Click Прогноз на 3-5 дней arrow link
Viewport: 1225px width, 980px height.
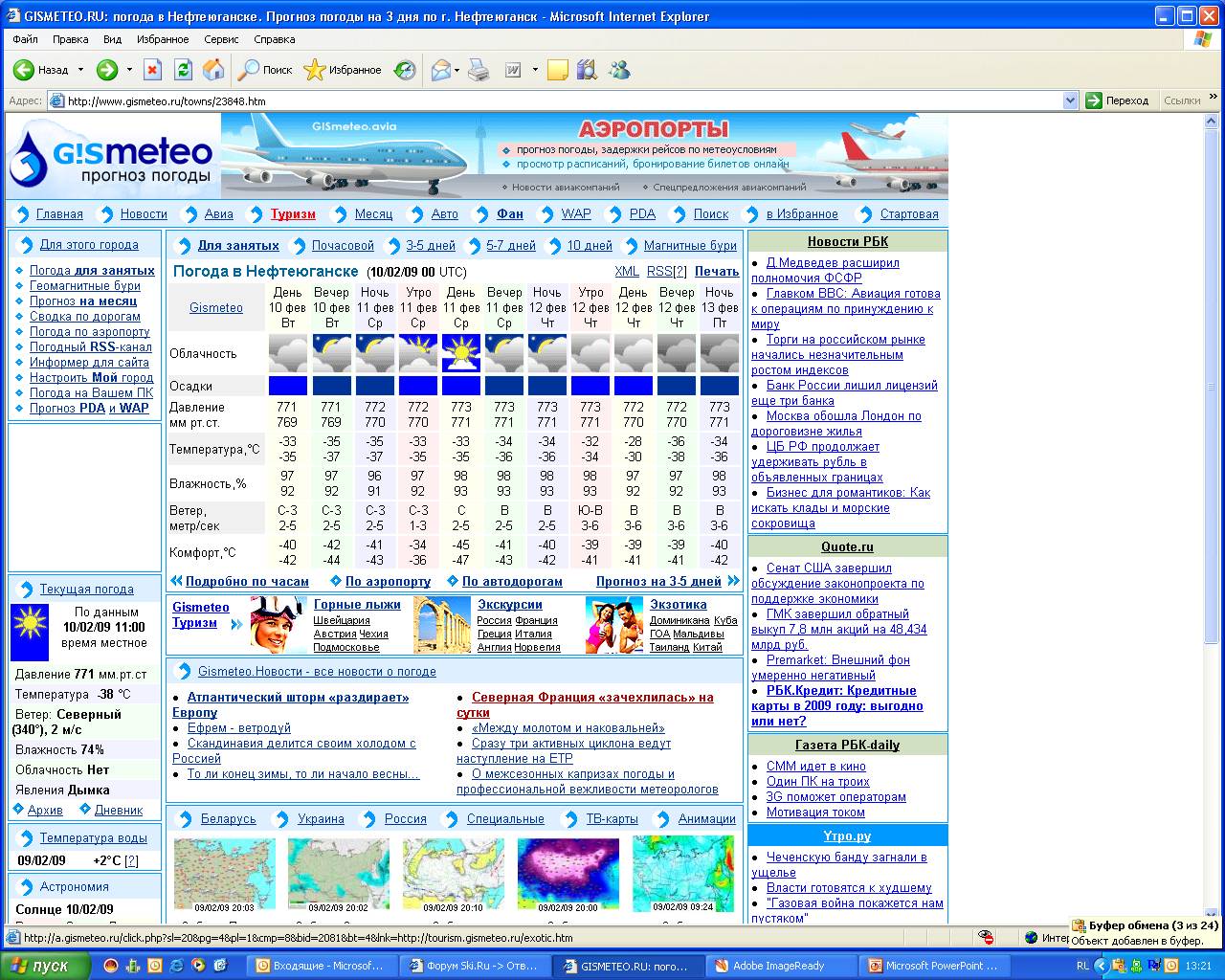[x=668, y=581]
